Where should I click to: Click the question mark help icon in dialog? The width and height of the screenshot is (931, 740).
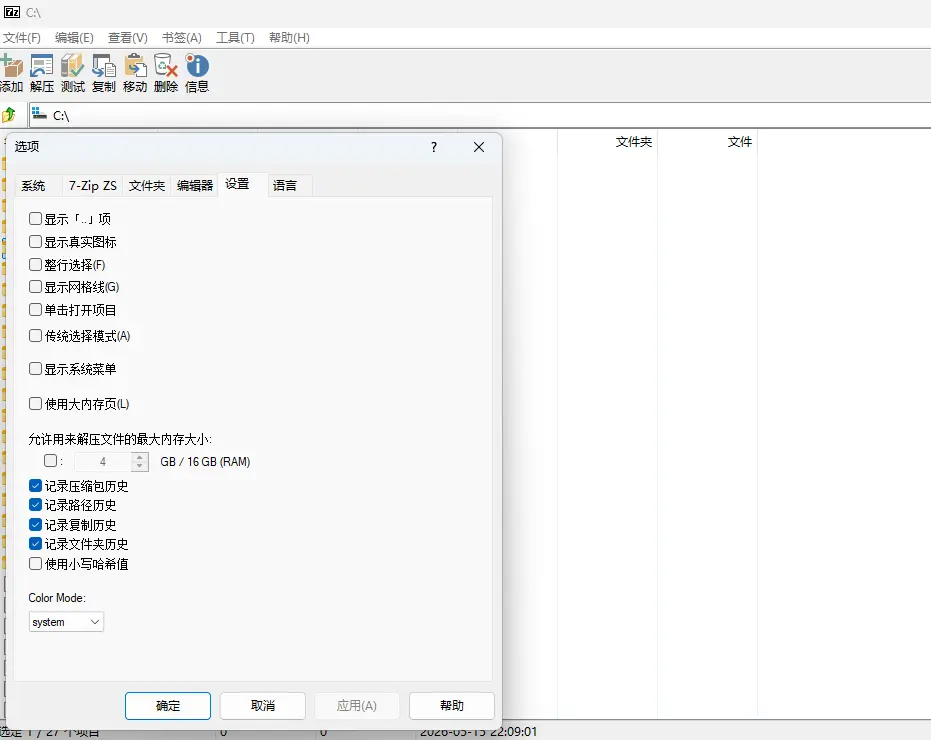coord(434,147)
